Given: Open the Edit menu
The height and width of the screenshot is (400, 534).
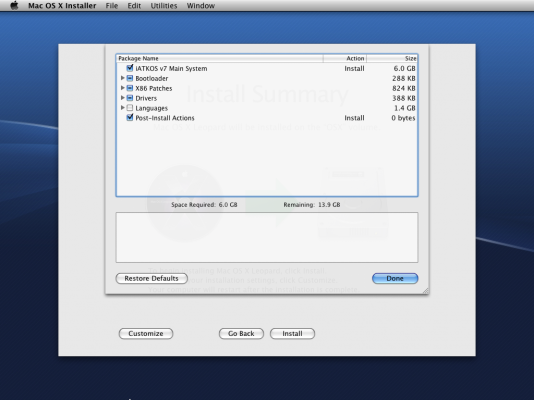Looking at the screenshot, I should point(134,6).
